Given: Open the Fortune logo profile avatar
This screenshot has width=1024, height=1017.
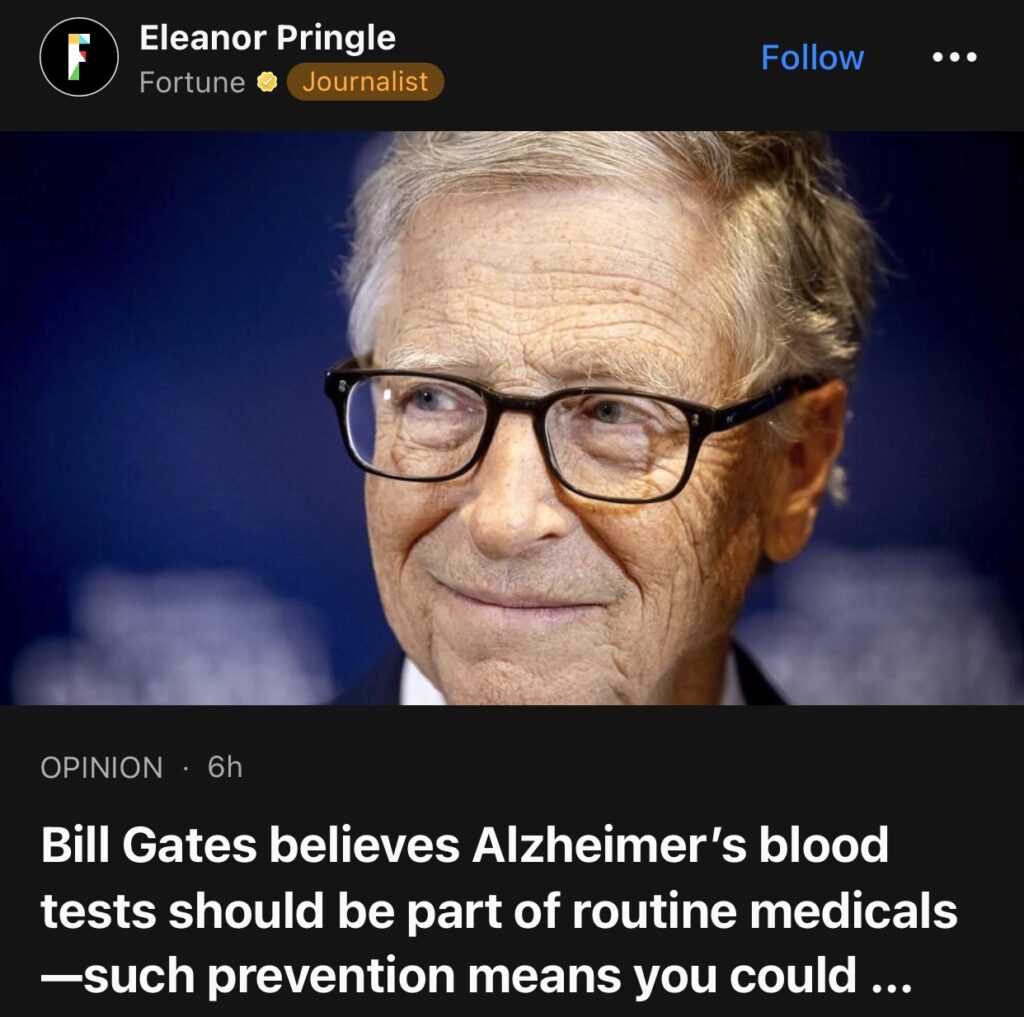Looking at the screenshot, I should (x=79, y=57).
